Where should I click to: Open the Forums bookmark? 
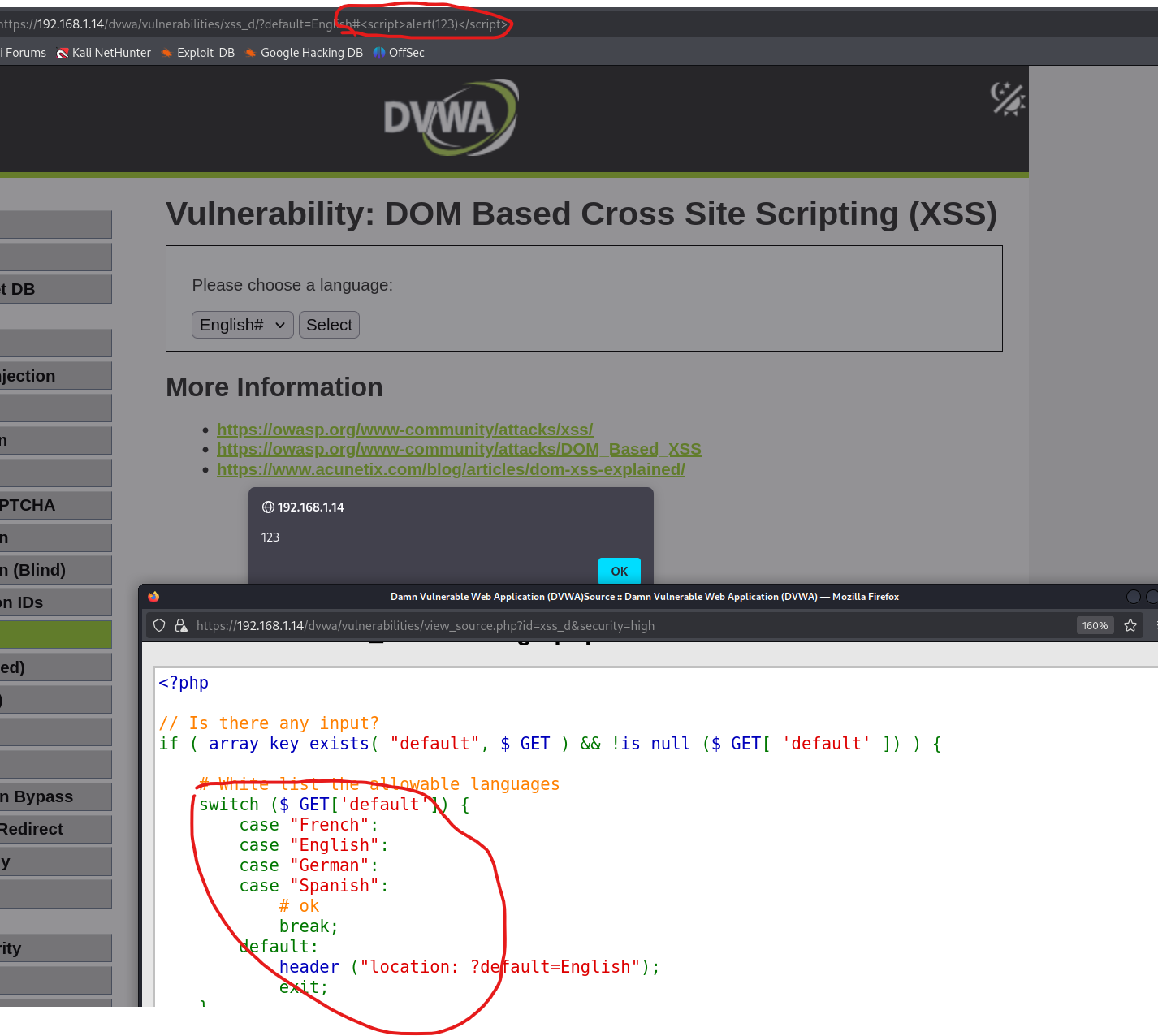click(24, 53)
